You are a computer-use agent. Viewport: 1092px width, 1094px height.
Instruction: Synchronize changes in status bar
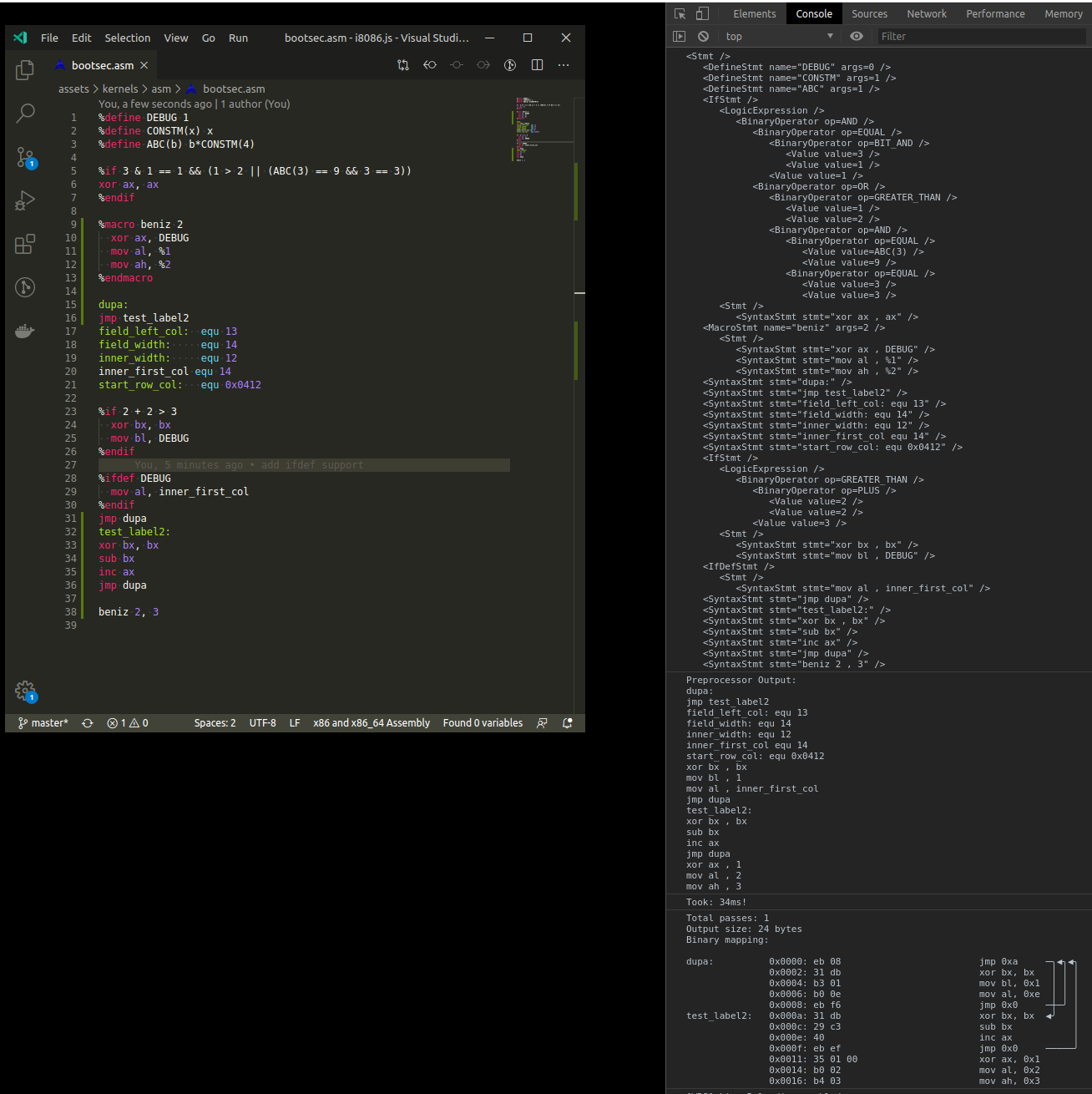click(x=88, y=723)
